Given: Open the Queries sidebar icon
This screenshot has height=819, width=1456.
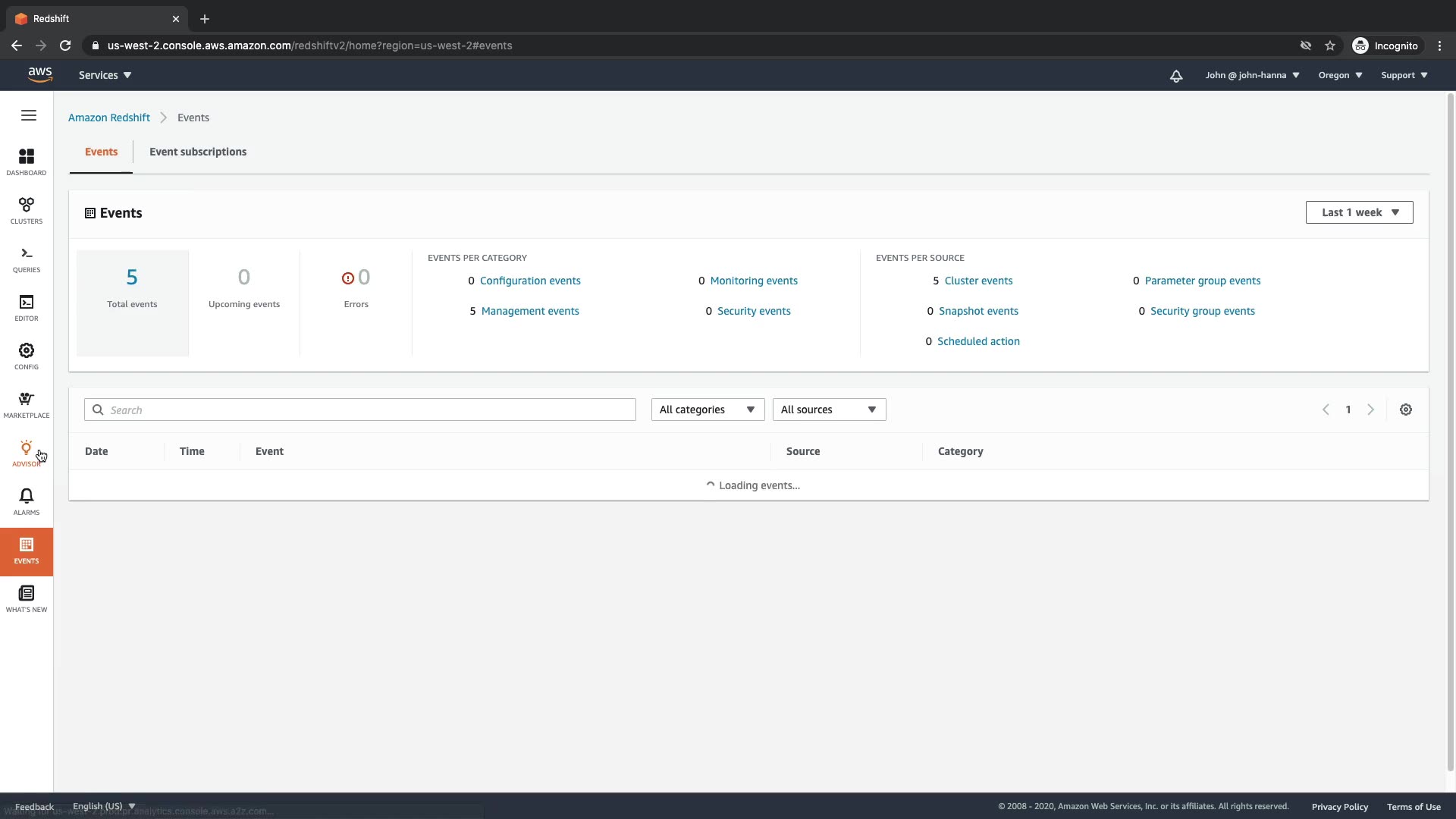Looking at the screenshot, I should click(x=27, y=259).
